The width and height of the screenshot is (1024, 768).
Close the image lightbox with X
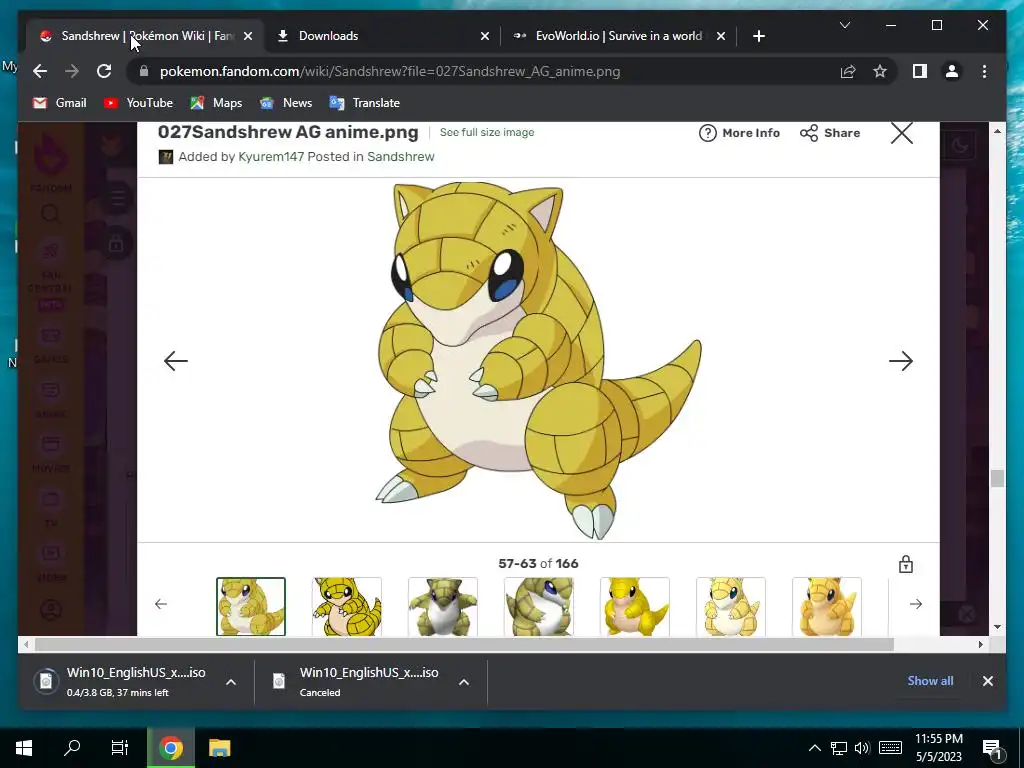(901, 133)
